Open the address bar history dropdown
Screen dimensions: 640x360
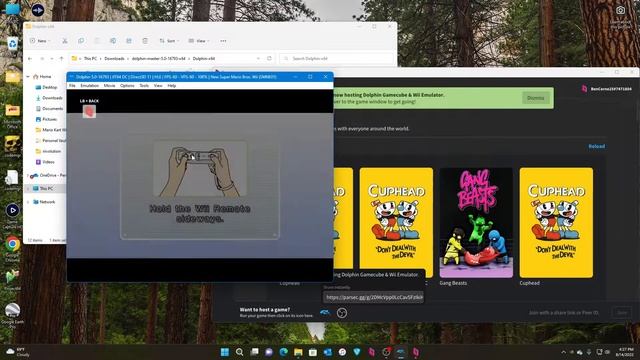(258, 59)
